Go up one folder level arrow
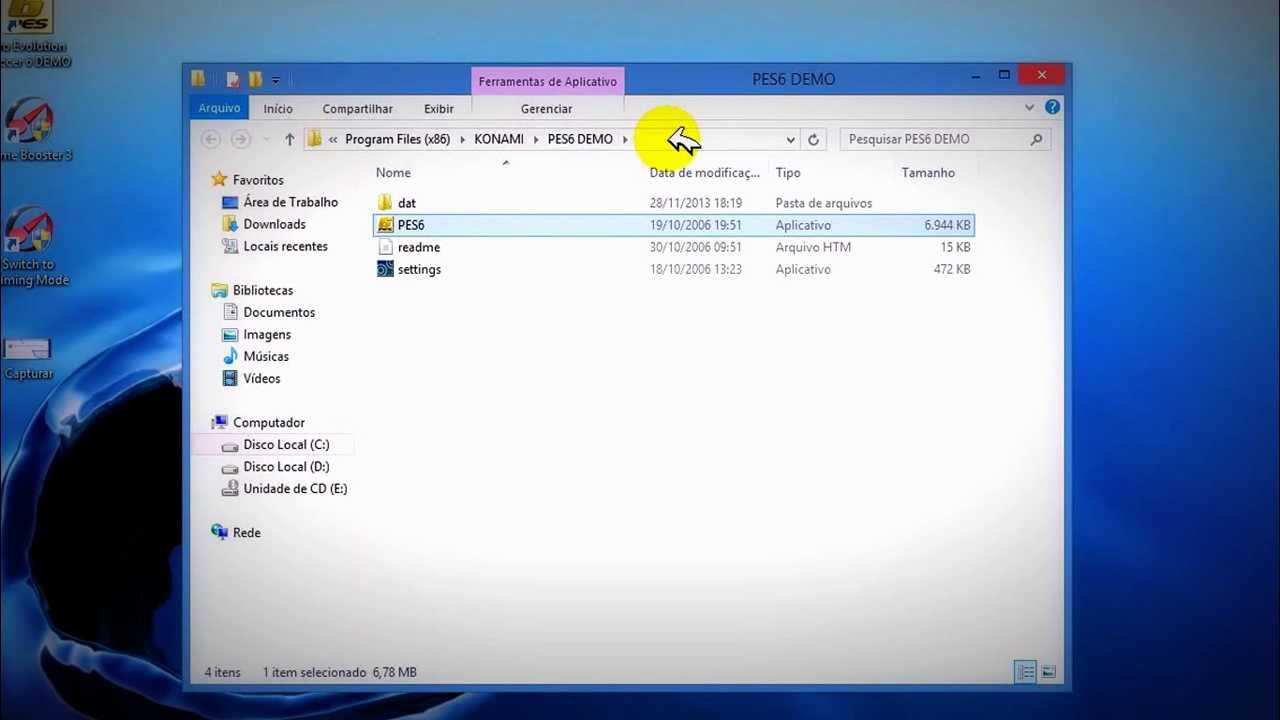The width and height of the screenshot is (1280, 720). [x=289, y=139]
